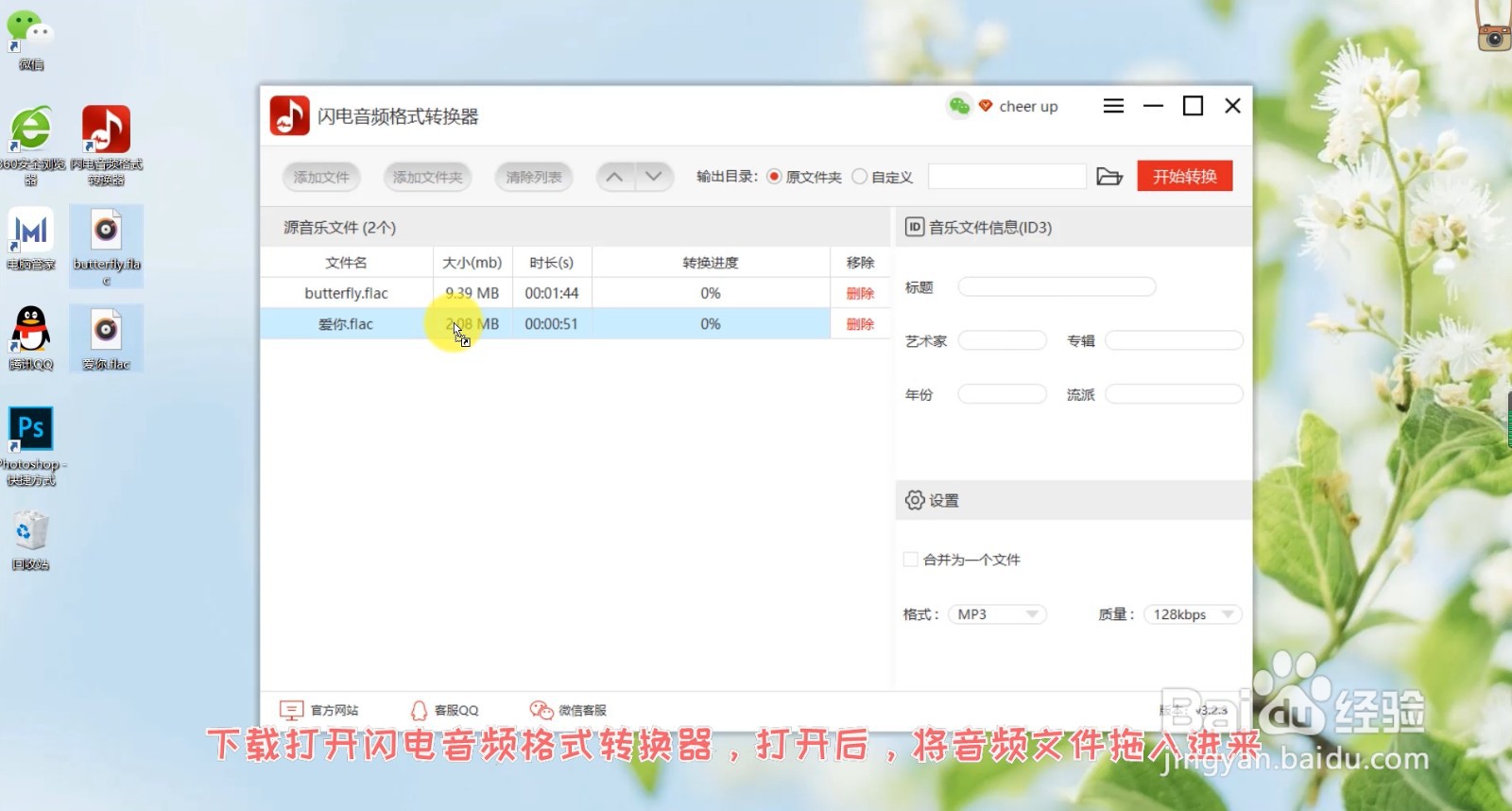The image size is (1512, 811).
Task: Click 客服QQ support link text
Action: 456,710
